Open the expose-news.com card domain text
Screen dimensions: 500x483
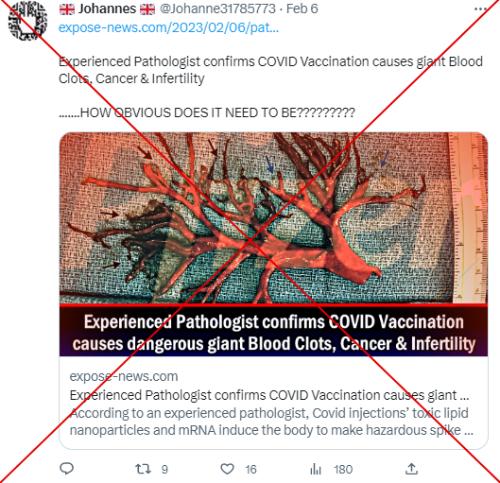(124, 376)
